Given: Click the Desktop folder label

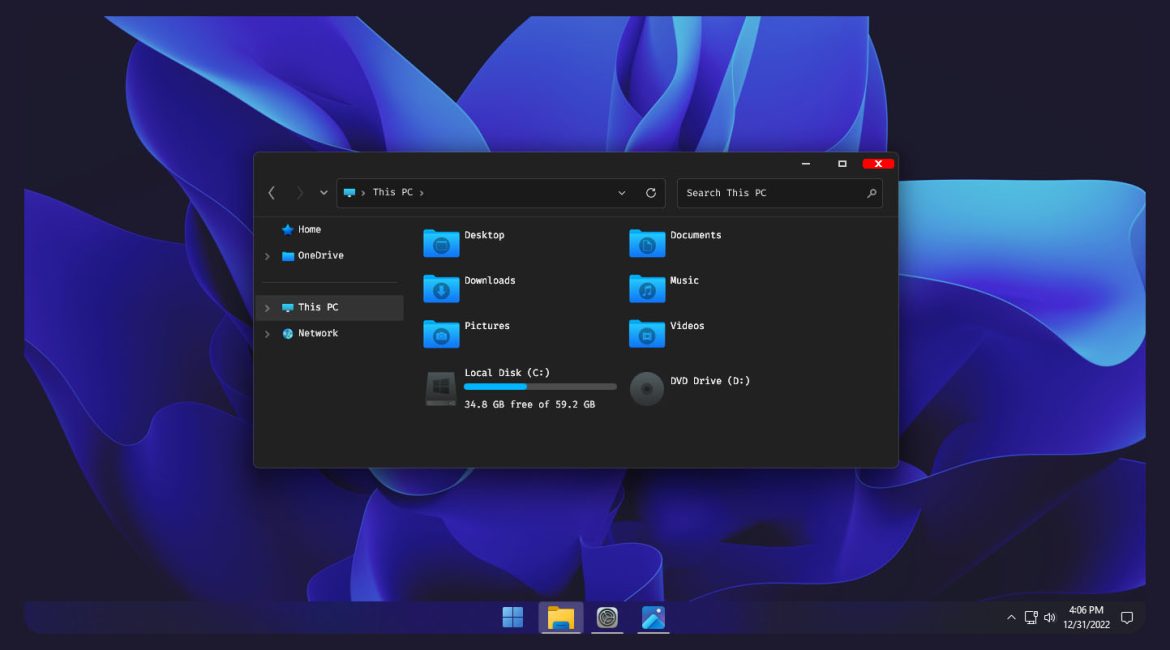Looking at the screenshot, I should click(x=484, y=235).
